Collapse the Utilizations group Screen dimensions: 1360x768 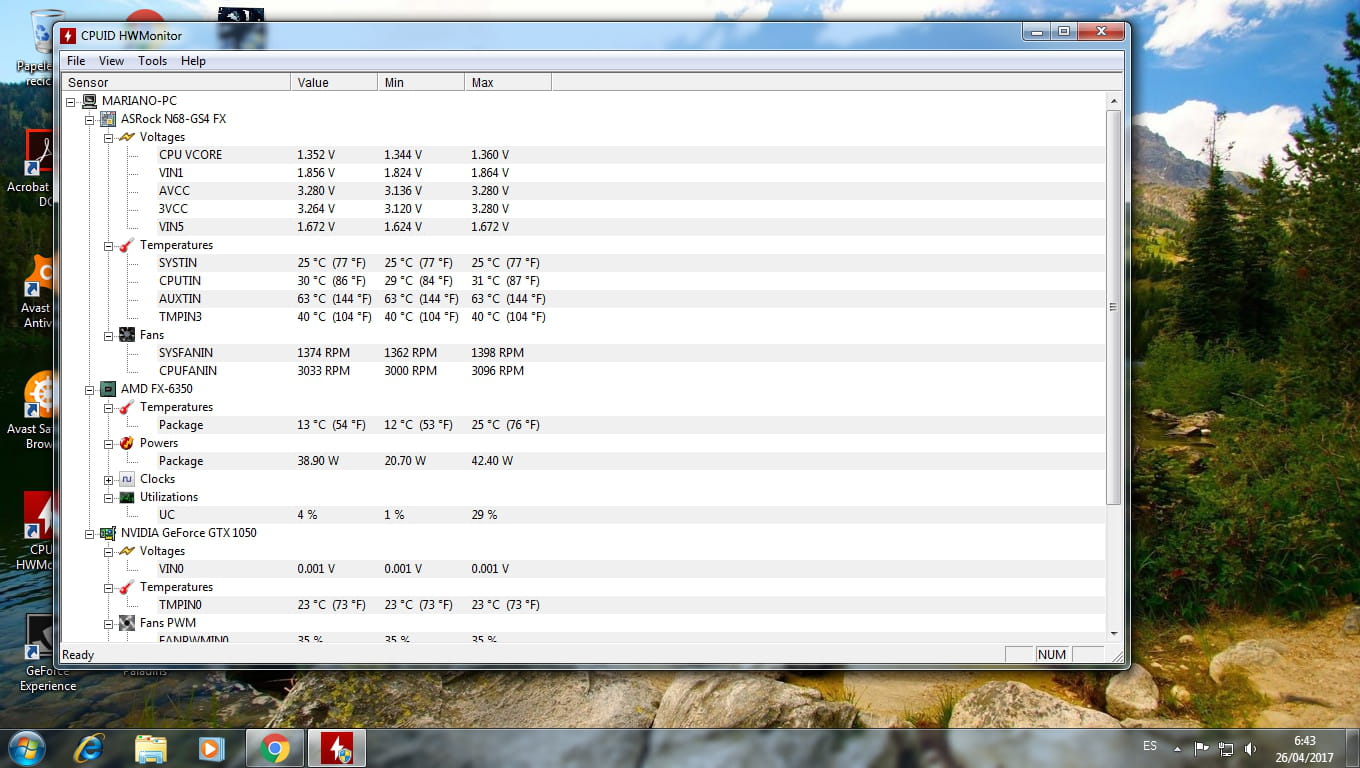pyautogui.click(x=109, y=497)
